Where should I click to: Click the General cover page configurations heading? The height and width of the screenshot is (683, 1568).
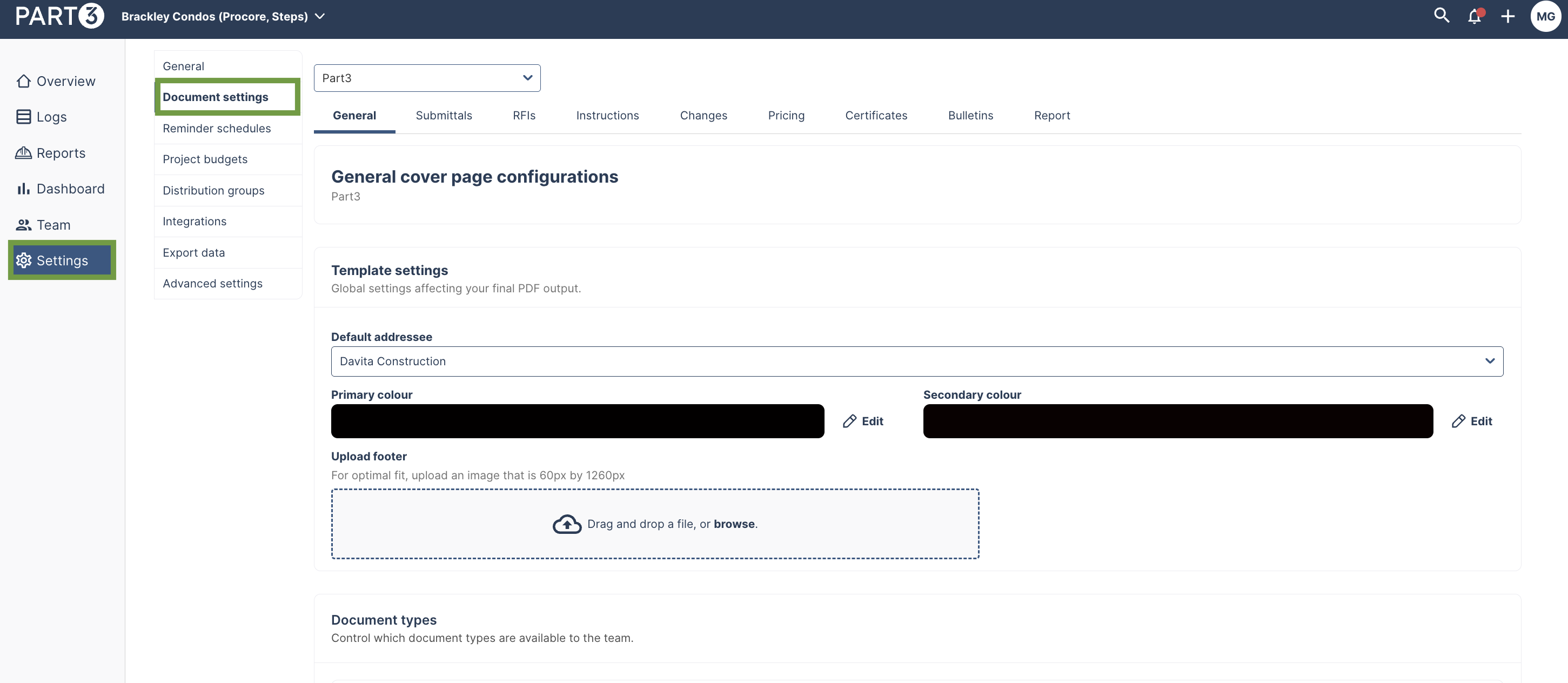pos(474,177)
